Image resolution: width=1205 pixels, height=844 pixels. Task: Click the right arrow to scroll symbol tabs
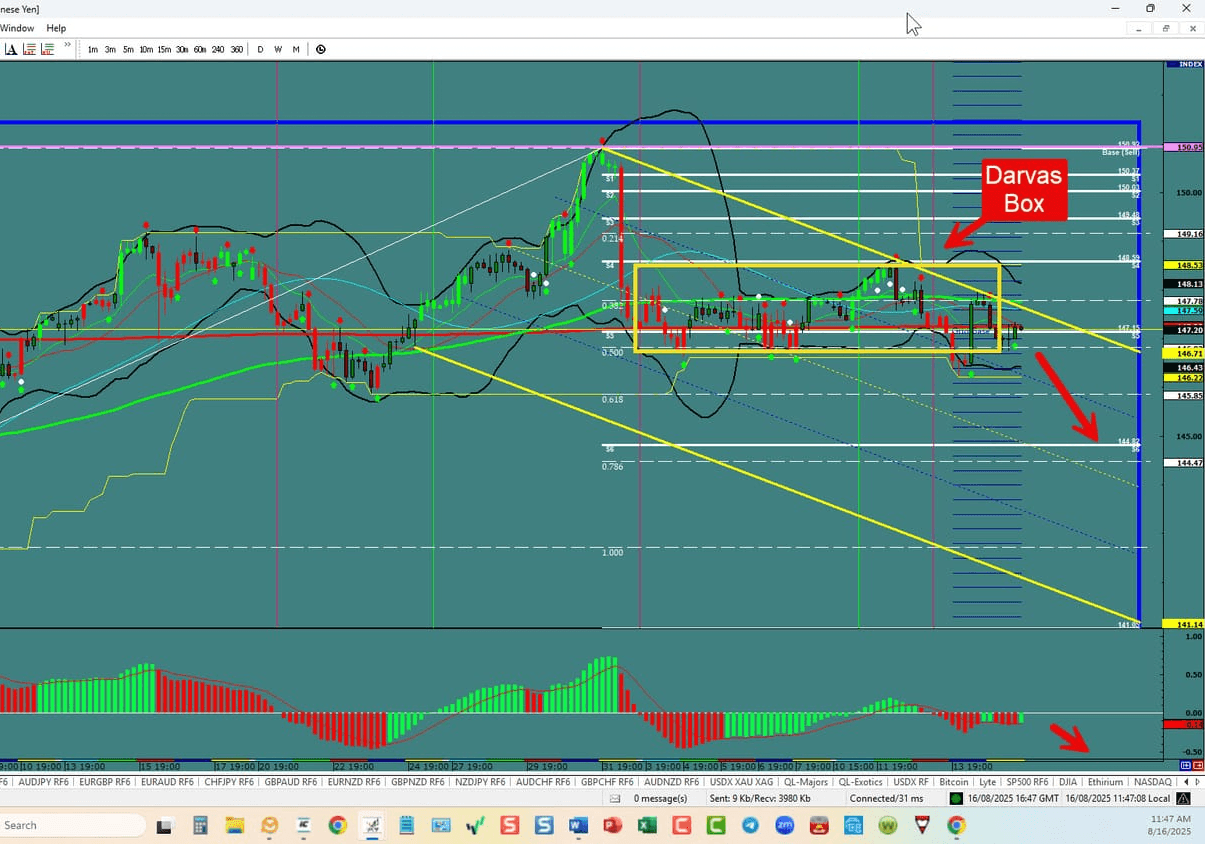pos(1196,781)
